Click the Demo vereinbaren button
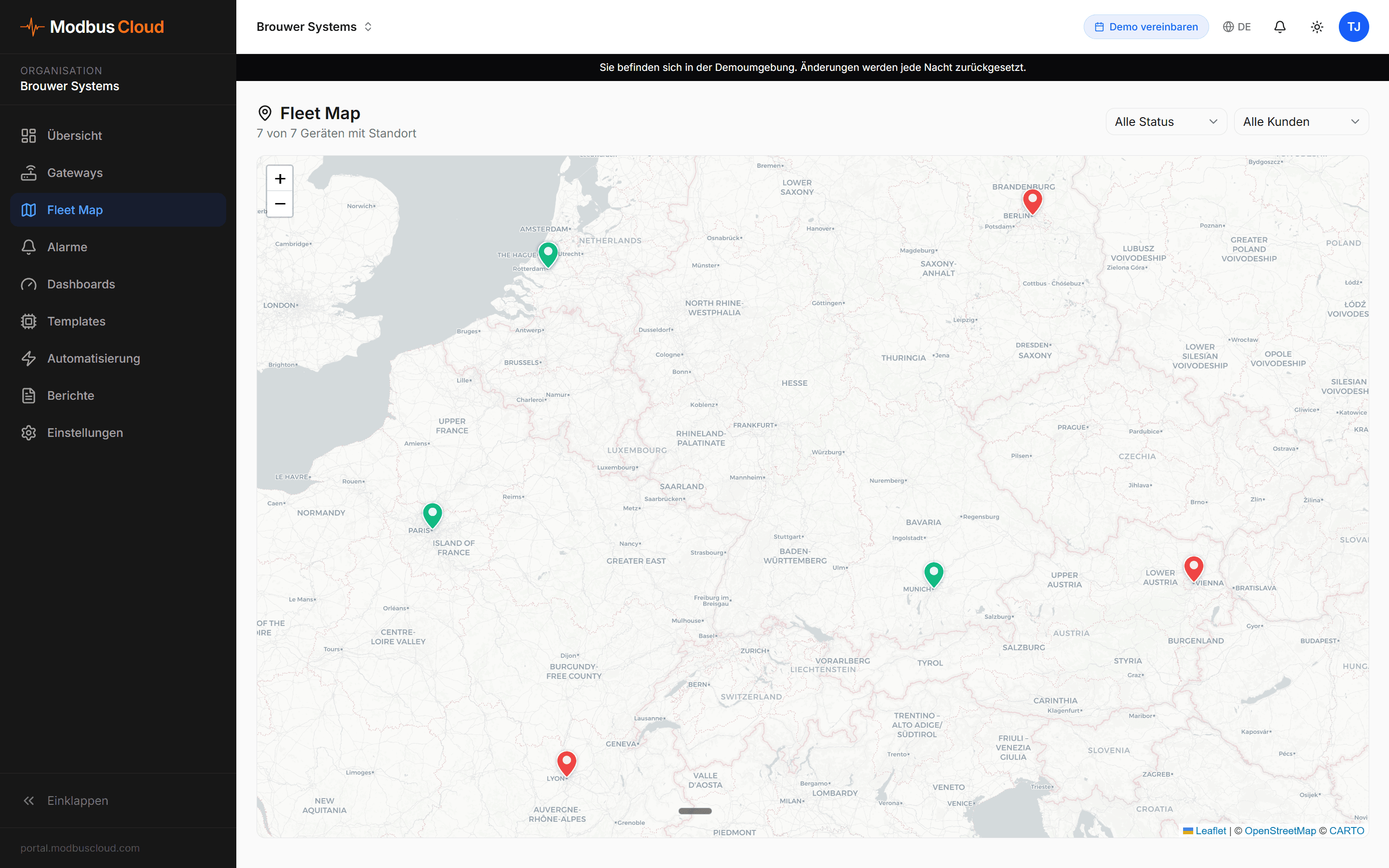 (1145, 27)
